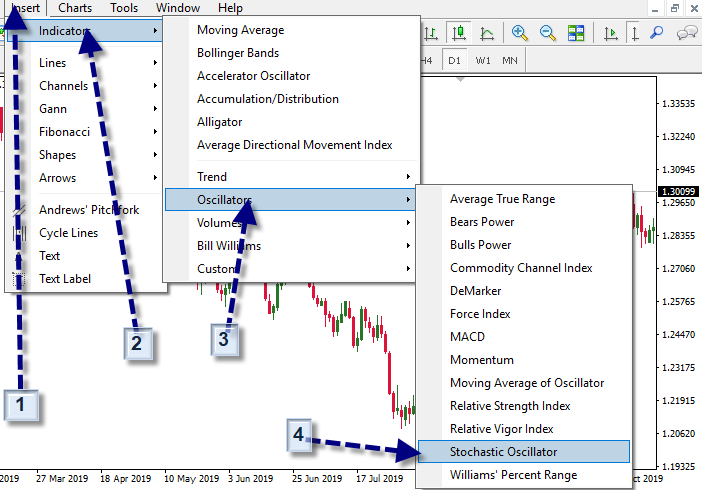Expand the Trend indicators submenu

pyautogui.click(x=290, y=176)
